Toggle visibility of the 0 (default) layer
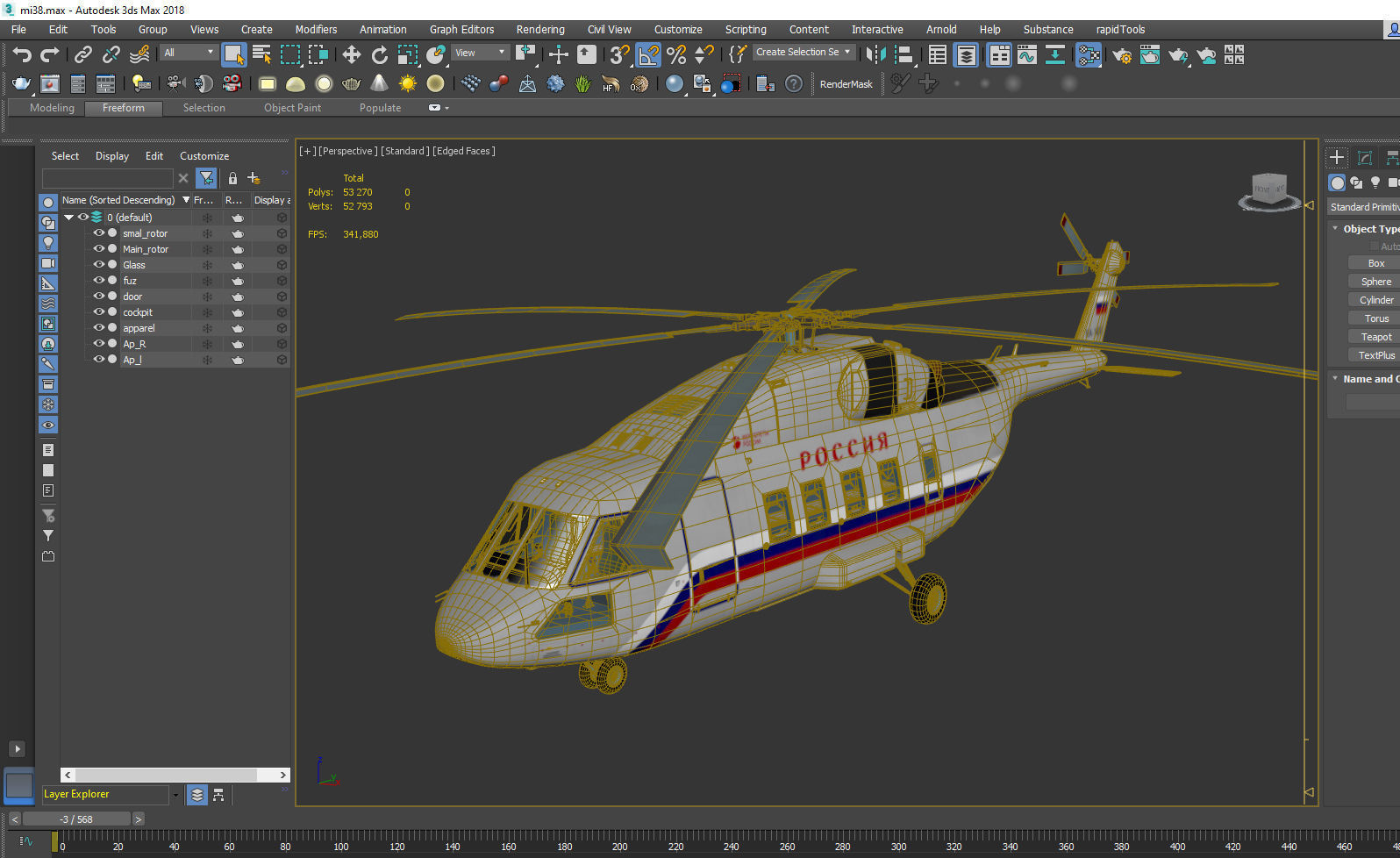 tap(83, 218)
